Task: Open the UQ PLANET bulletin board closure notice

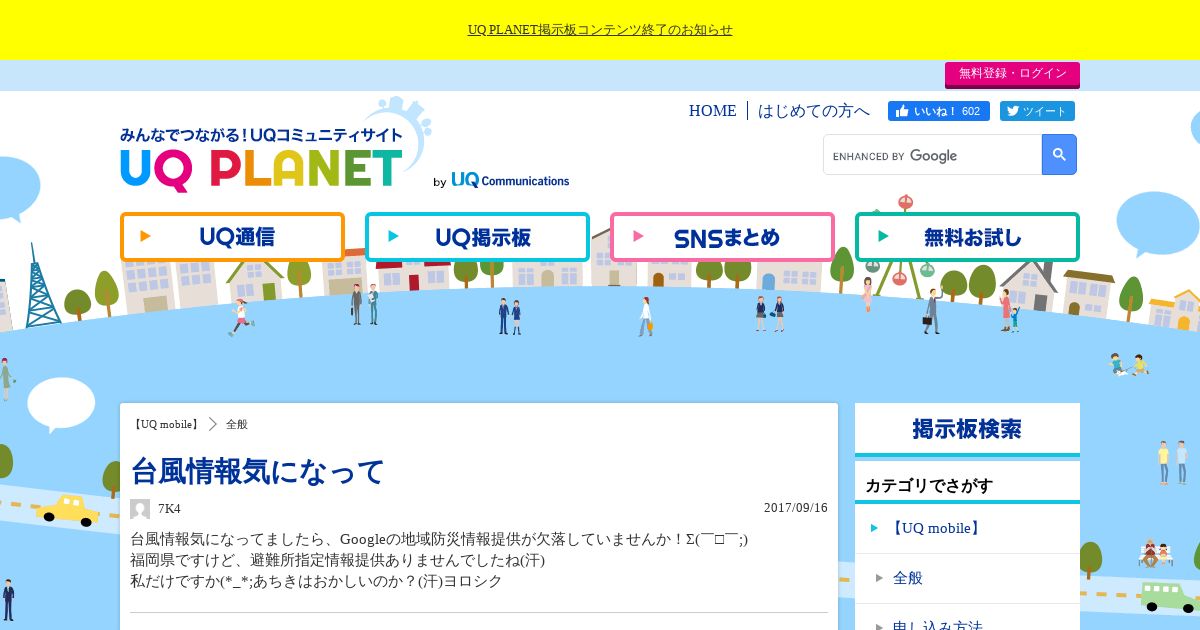Action: [x=600, y=30]
